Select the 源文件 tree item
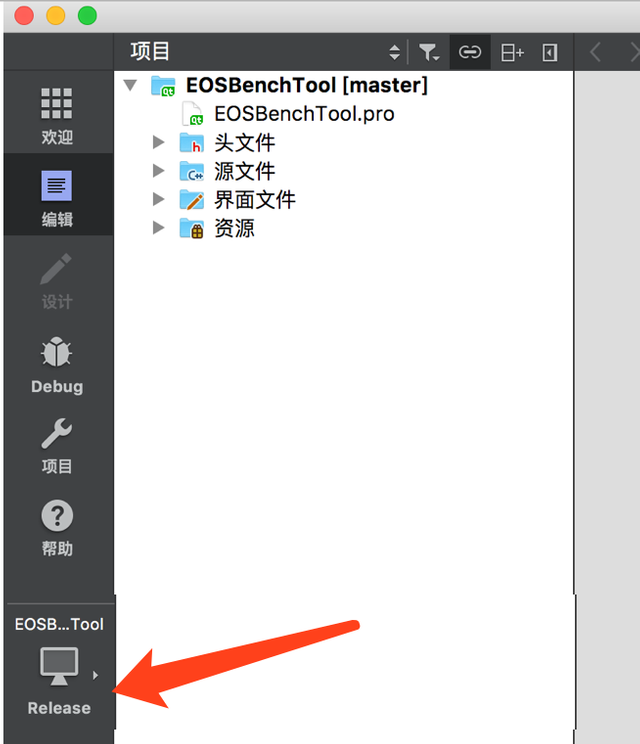This screenshot has width=640, height=744. pyautogui.click(x=245, y=171)
